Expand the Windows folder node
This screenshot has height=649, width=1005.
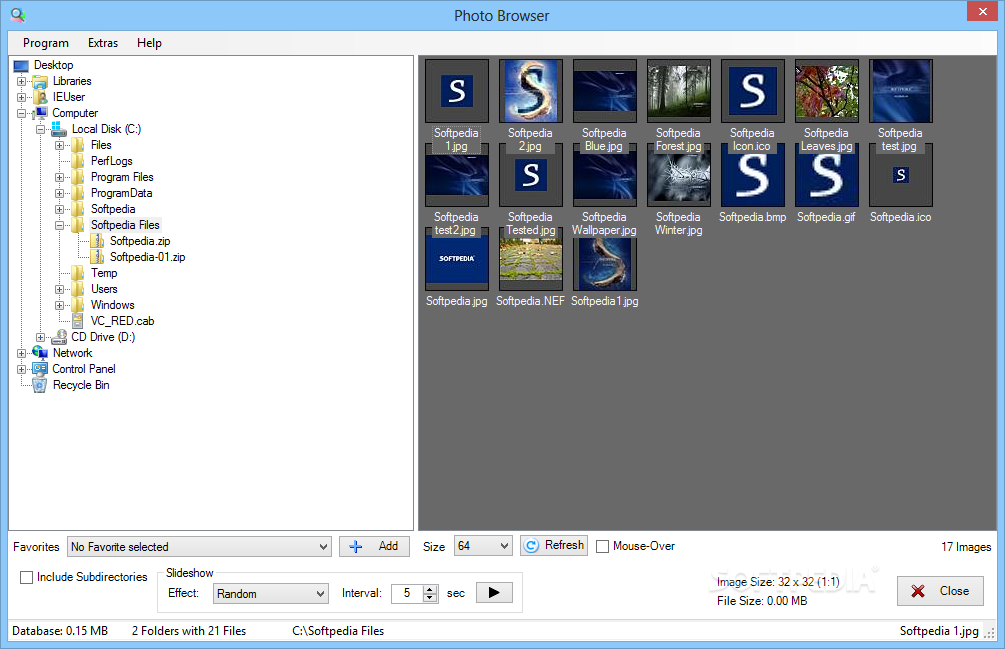tap(59, 306)
